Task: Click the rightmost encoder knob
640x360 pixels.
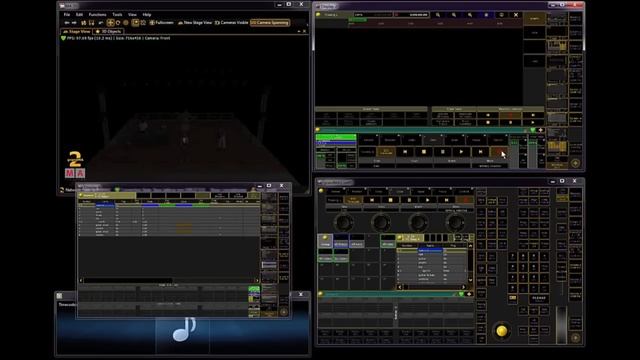Action: tap(455, 222)
